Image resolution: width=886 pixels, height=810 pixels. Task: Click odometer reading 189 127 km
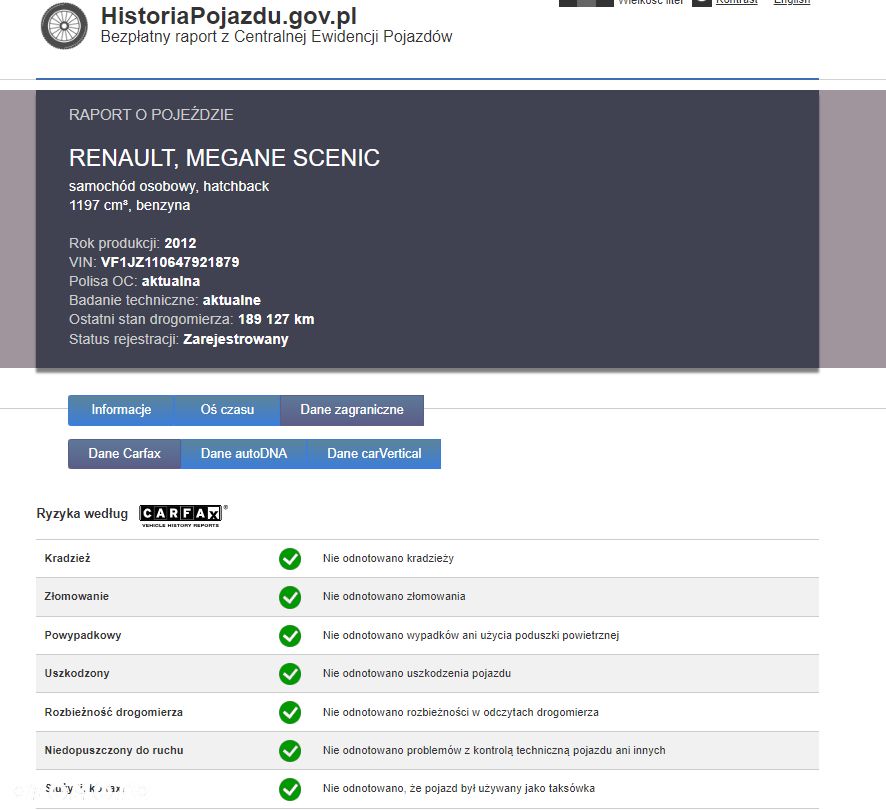tap(276, 319)
